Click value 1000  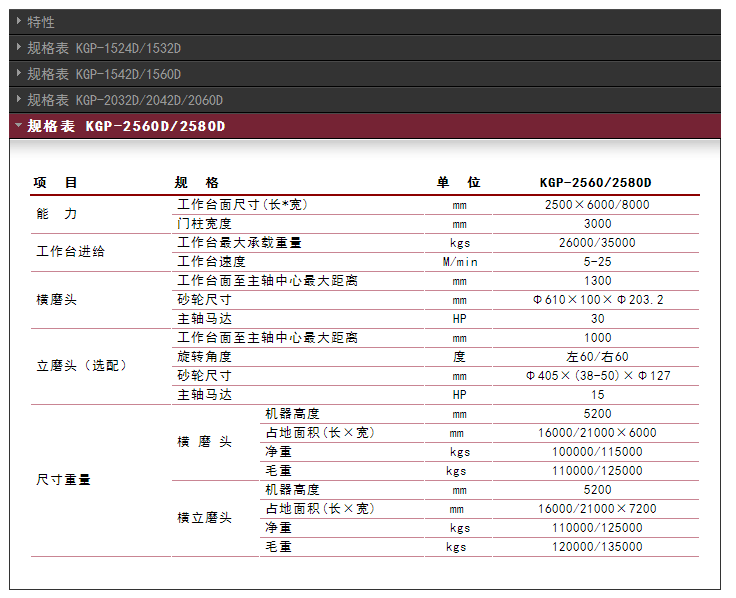pos(598,337)
